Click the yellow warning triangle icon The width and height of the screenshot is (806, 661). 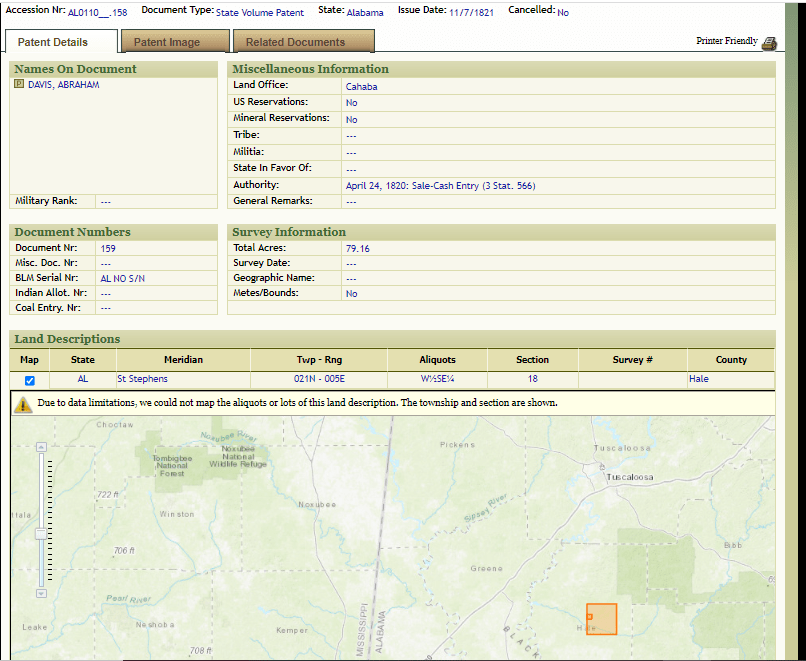coord(23,404)
